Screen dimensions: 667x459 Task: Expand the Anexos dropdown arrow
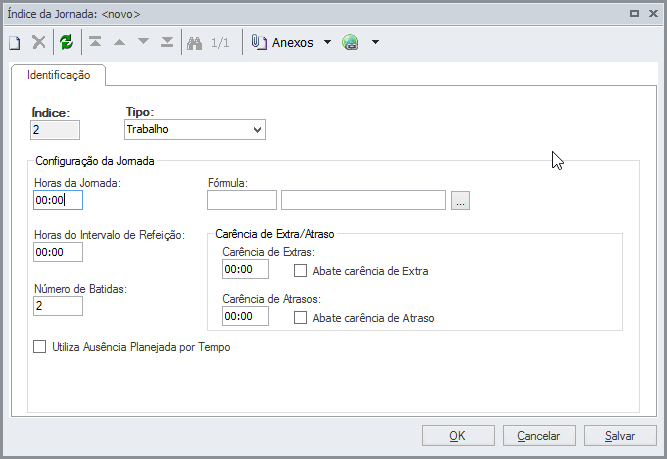327,42
